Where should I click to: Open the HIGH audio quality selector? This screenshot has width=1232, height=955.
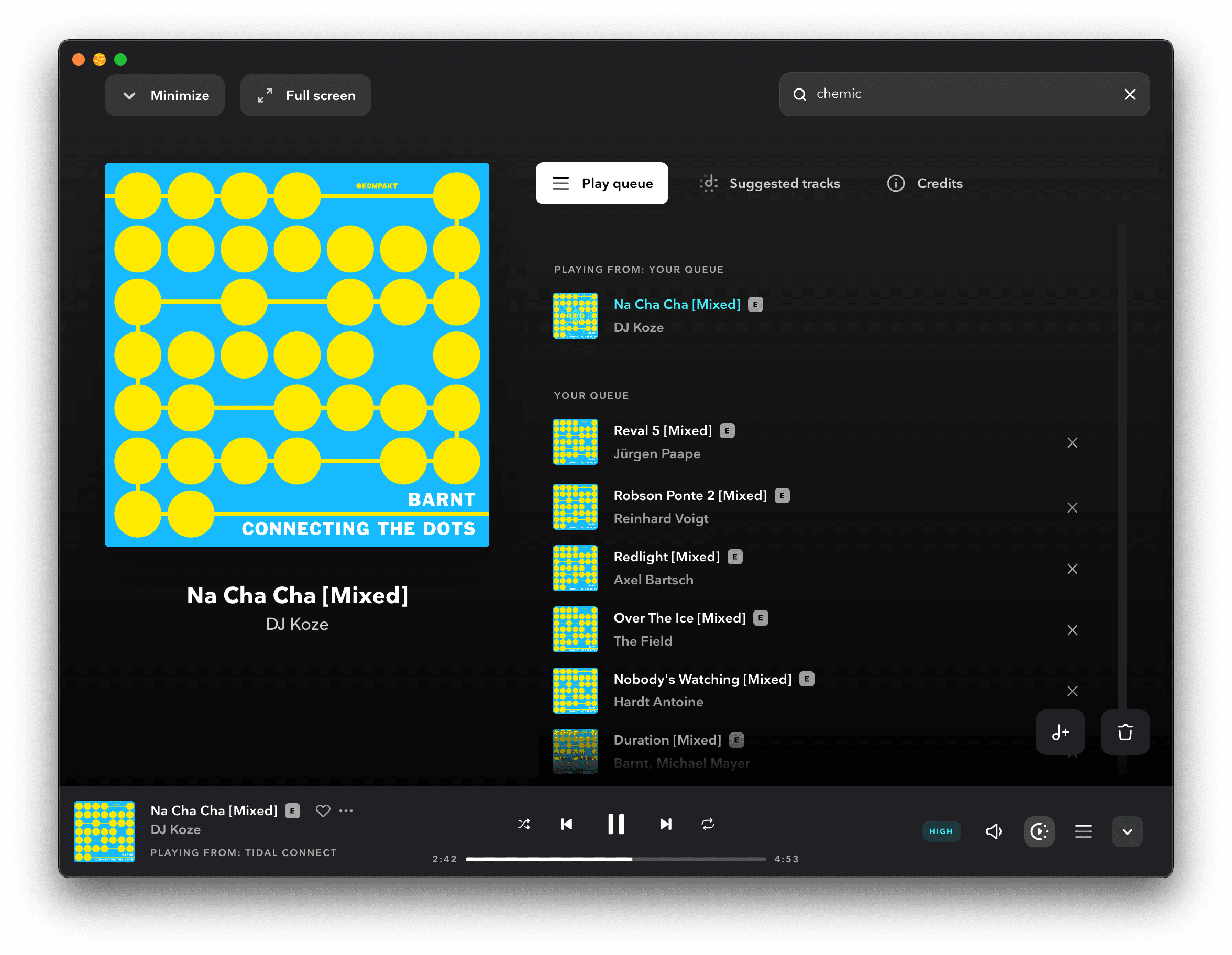941,831
